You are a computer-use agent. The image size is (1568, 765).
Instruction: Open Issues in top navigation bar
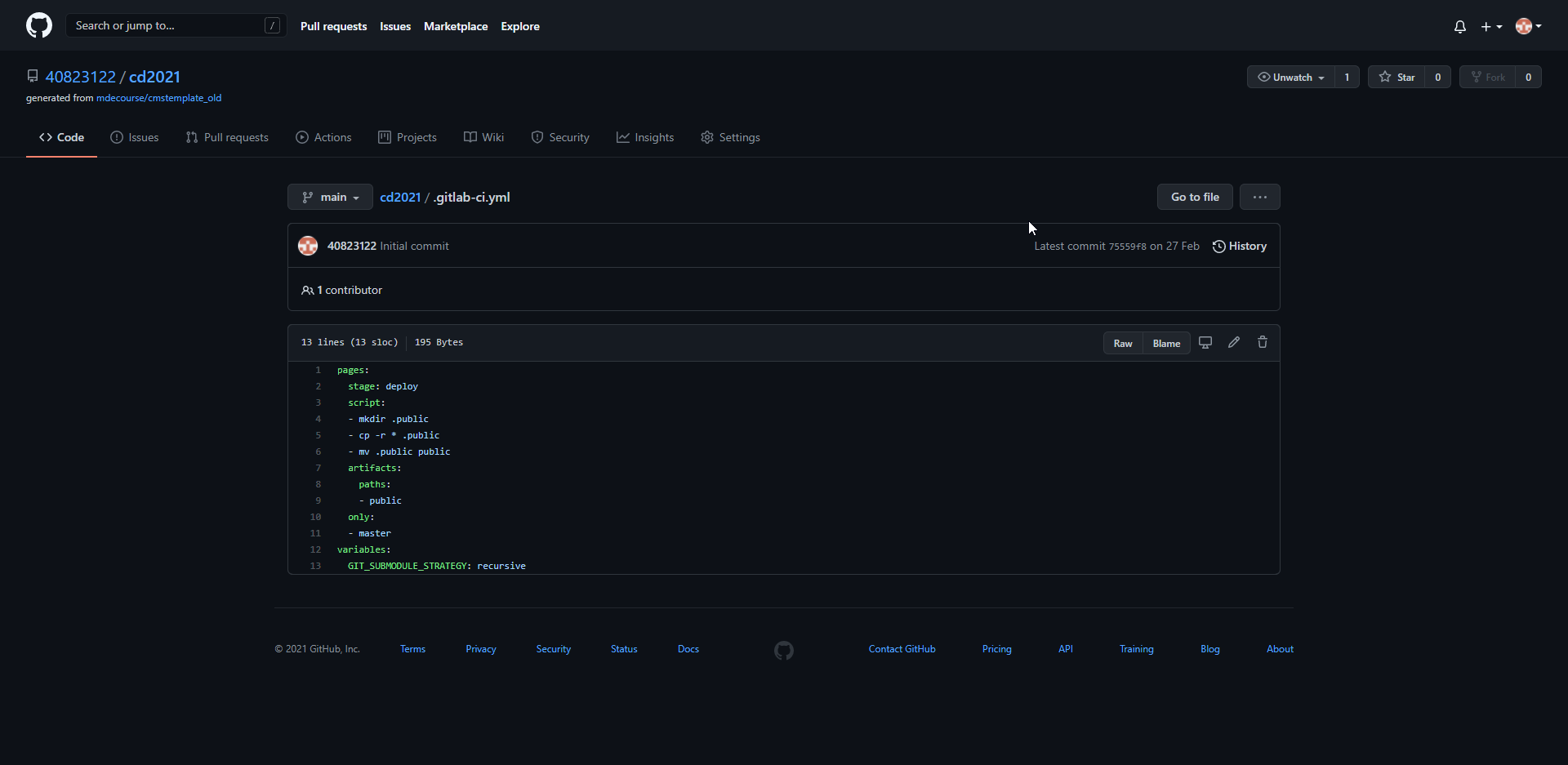(395, 26)
